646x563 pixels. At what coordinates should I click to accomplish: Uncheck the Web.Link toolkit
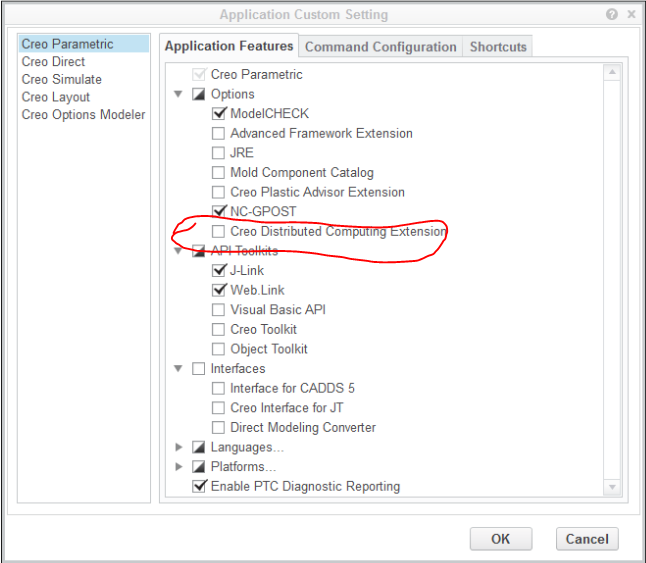point(218,290)
